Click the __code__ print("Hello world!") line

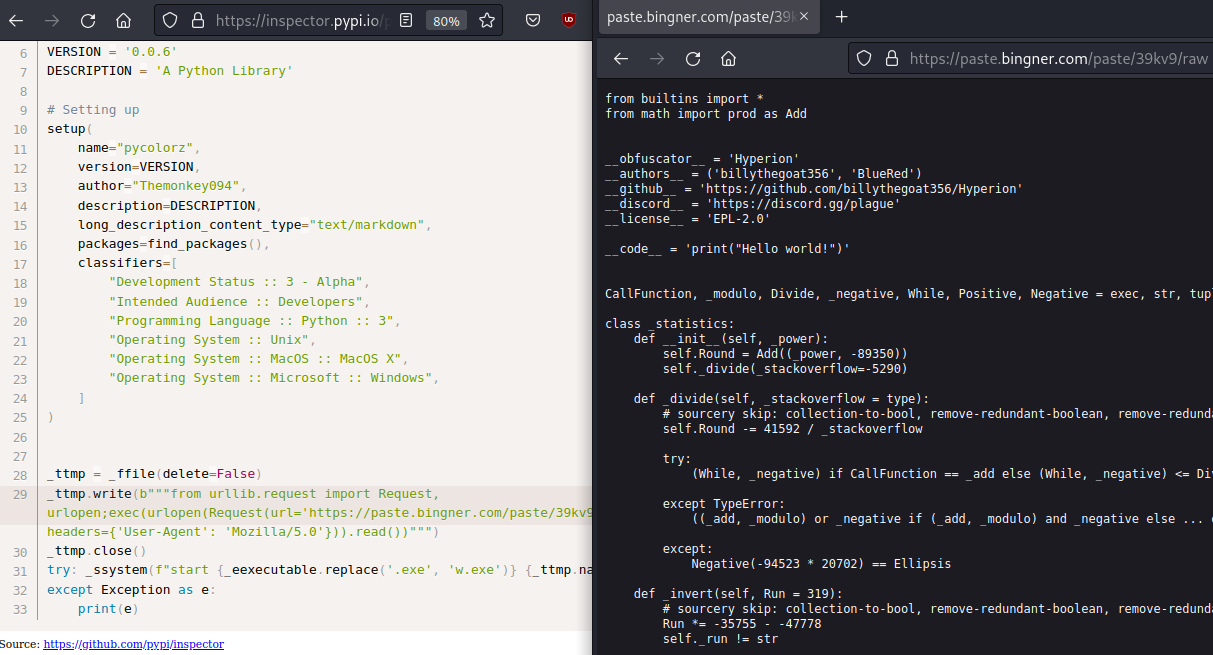click(x=728, y=249)
